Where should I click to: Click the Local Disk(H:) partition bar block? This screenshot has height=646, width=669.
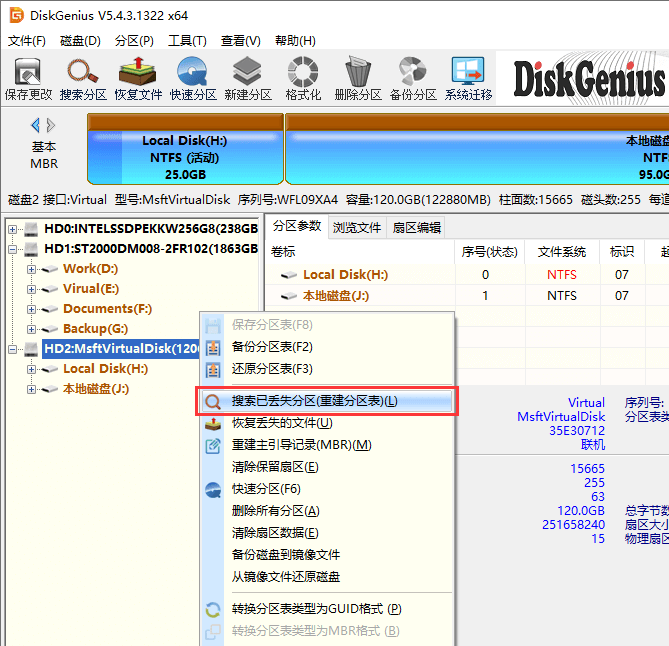pos(185,157)
